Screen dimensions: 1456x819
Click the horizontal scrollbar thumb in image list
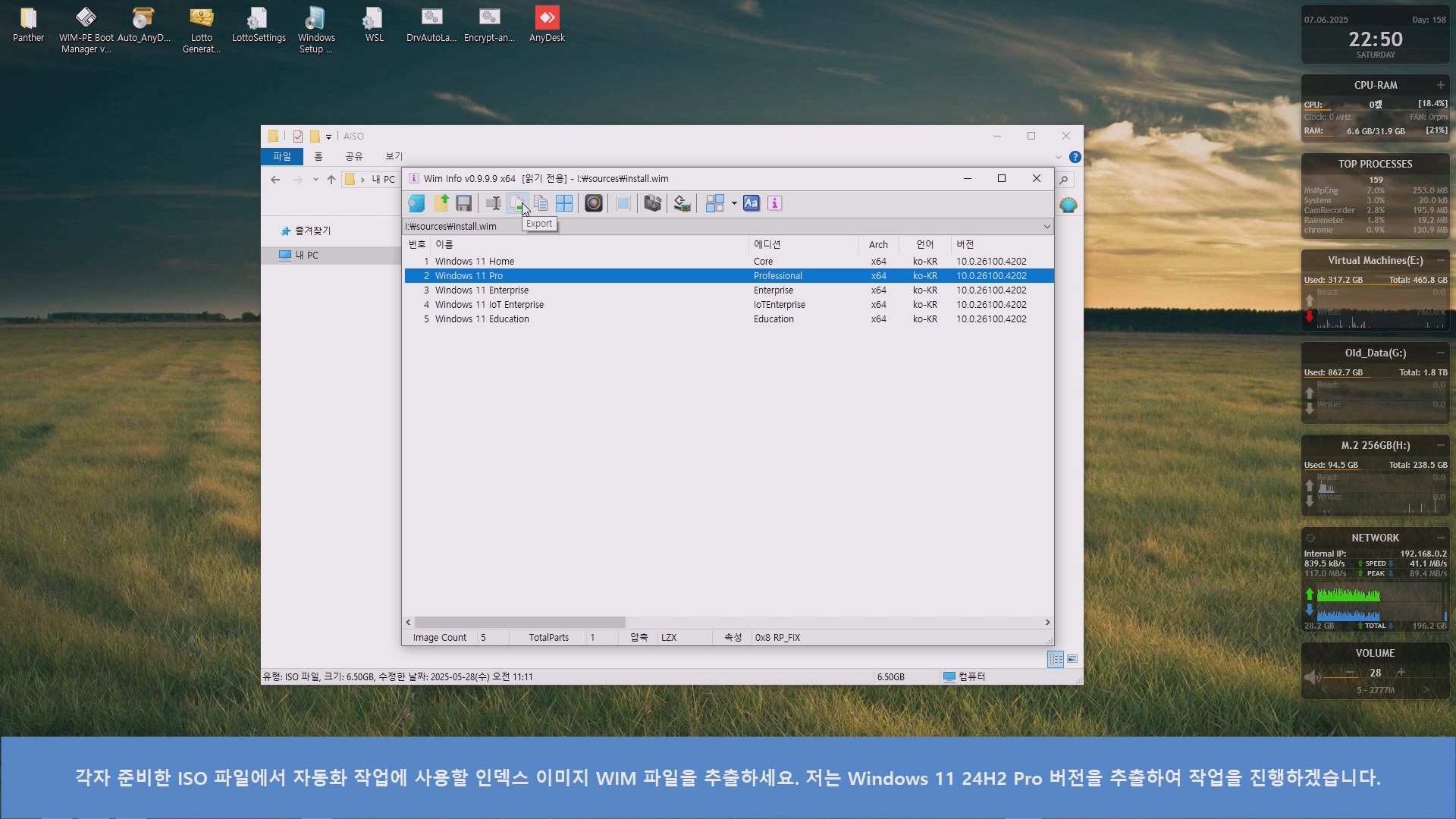(x=519, y=622)
